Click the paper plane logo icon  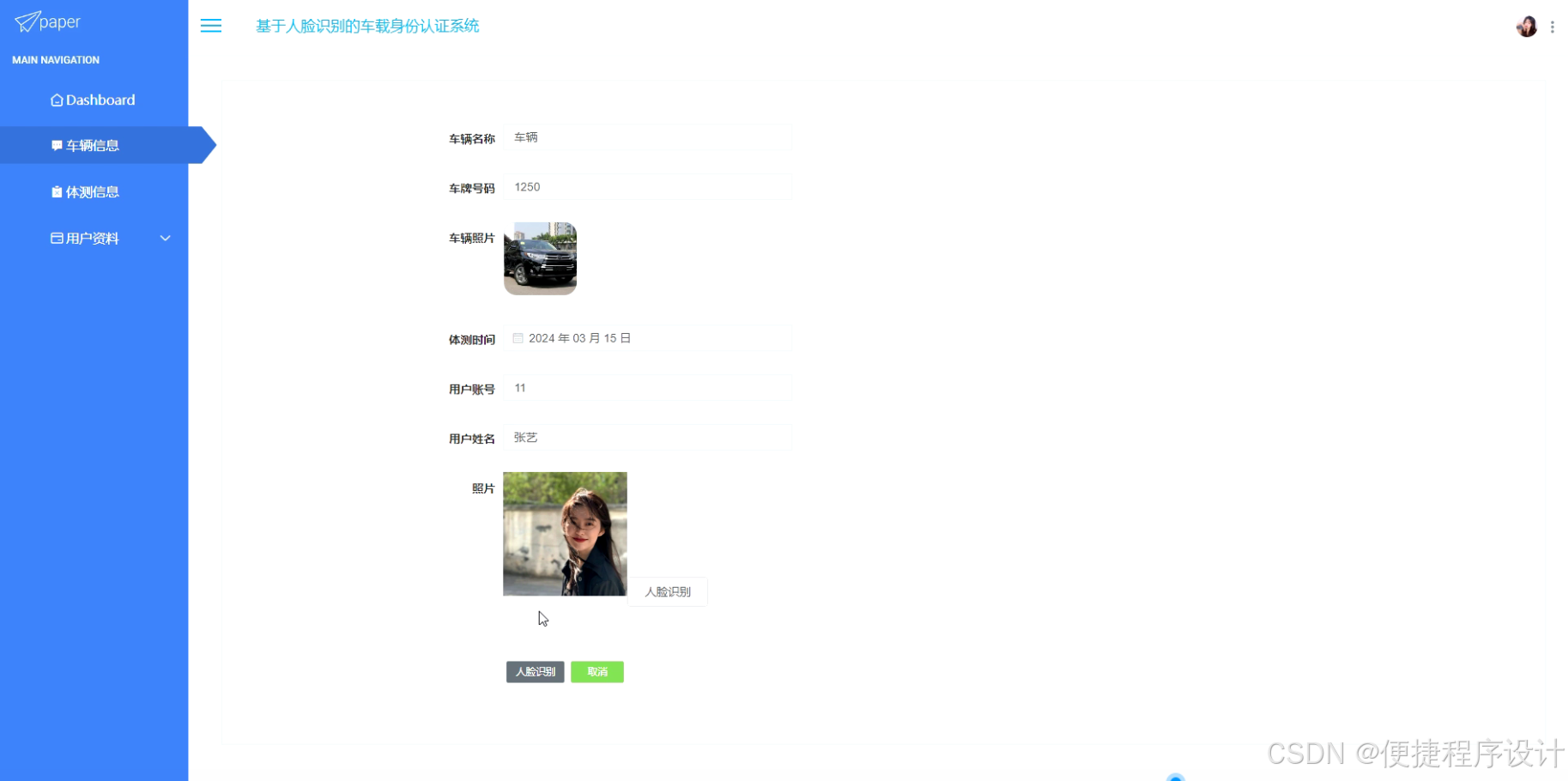tap(27, 21)
